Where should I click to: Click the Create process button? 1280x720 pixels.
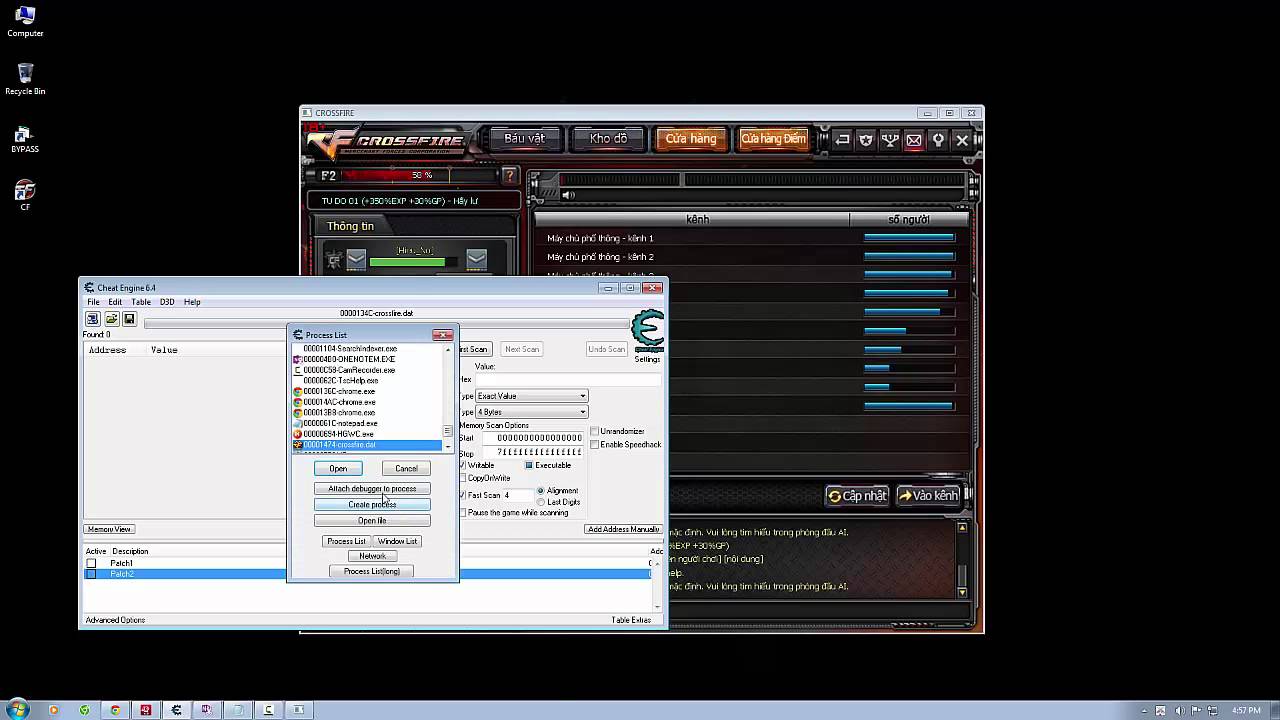tap(372, 505)
